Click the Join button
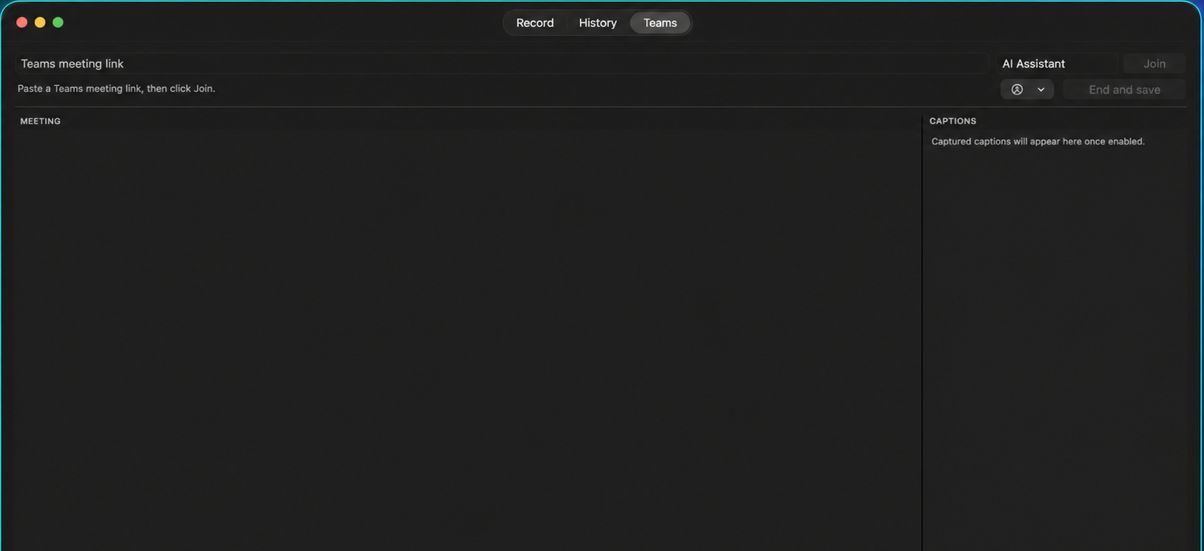The height and width of the screenshot is (551, 1204). point(1154,64)
